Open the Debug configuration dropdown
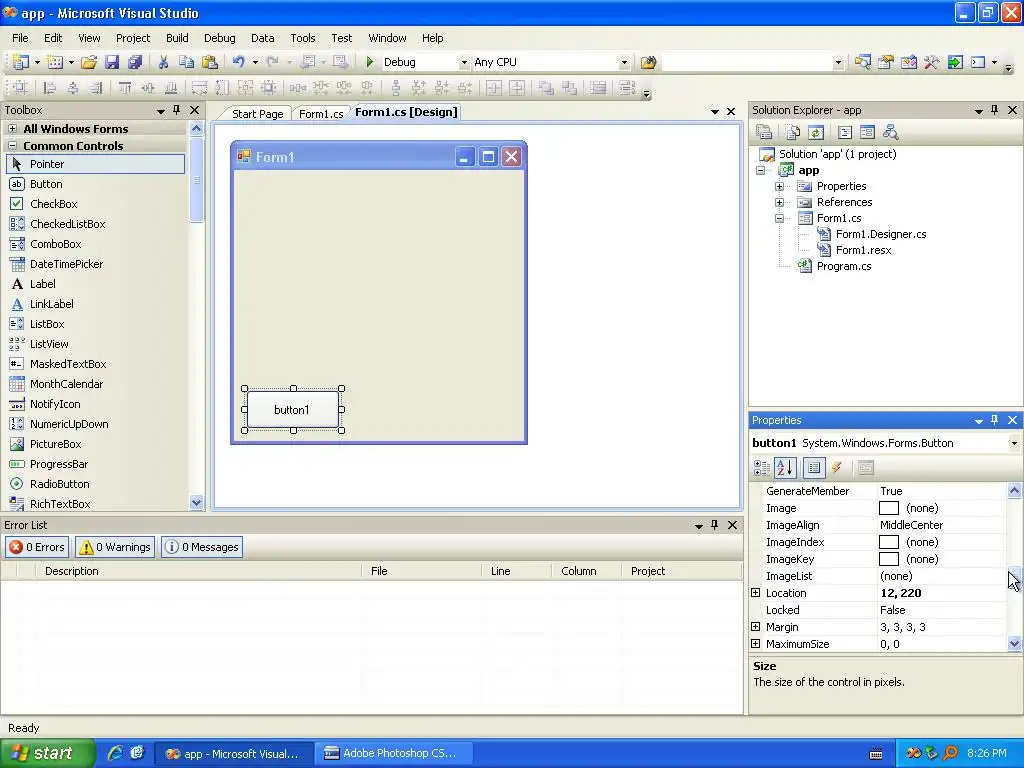The image size is (1024, 768). click(x=464, y=62)
